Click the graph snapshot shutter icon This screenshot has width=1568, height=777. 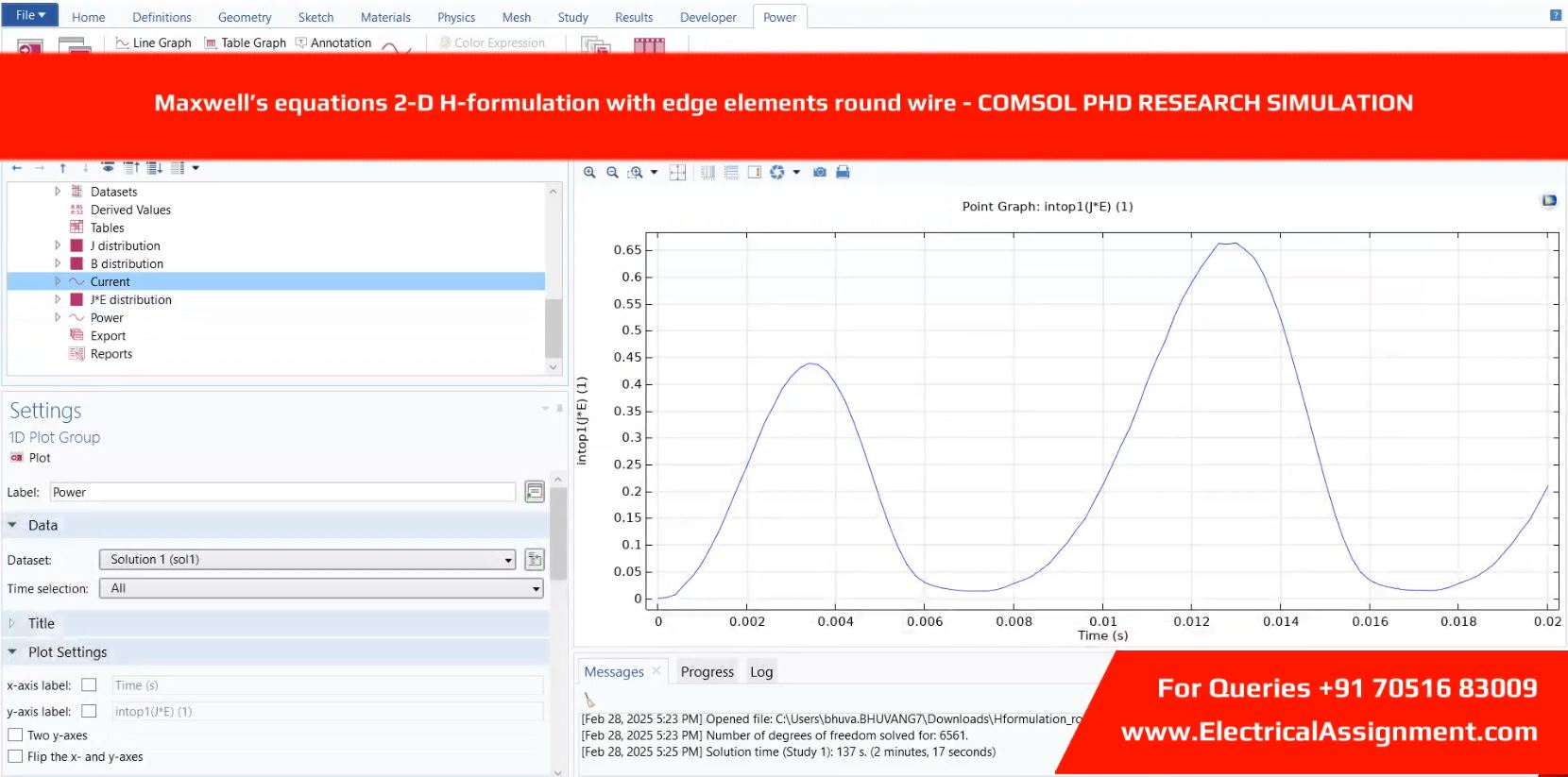coord(777,172)
